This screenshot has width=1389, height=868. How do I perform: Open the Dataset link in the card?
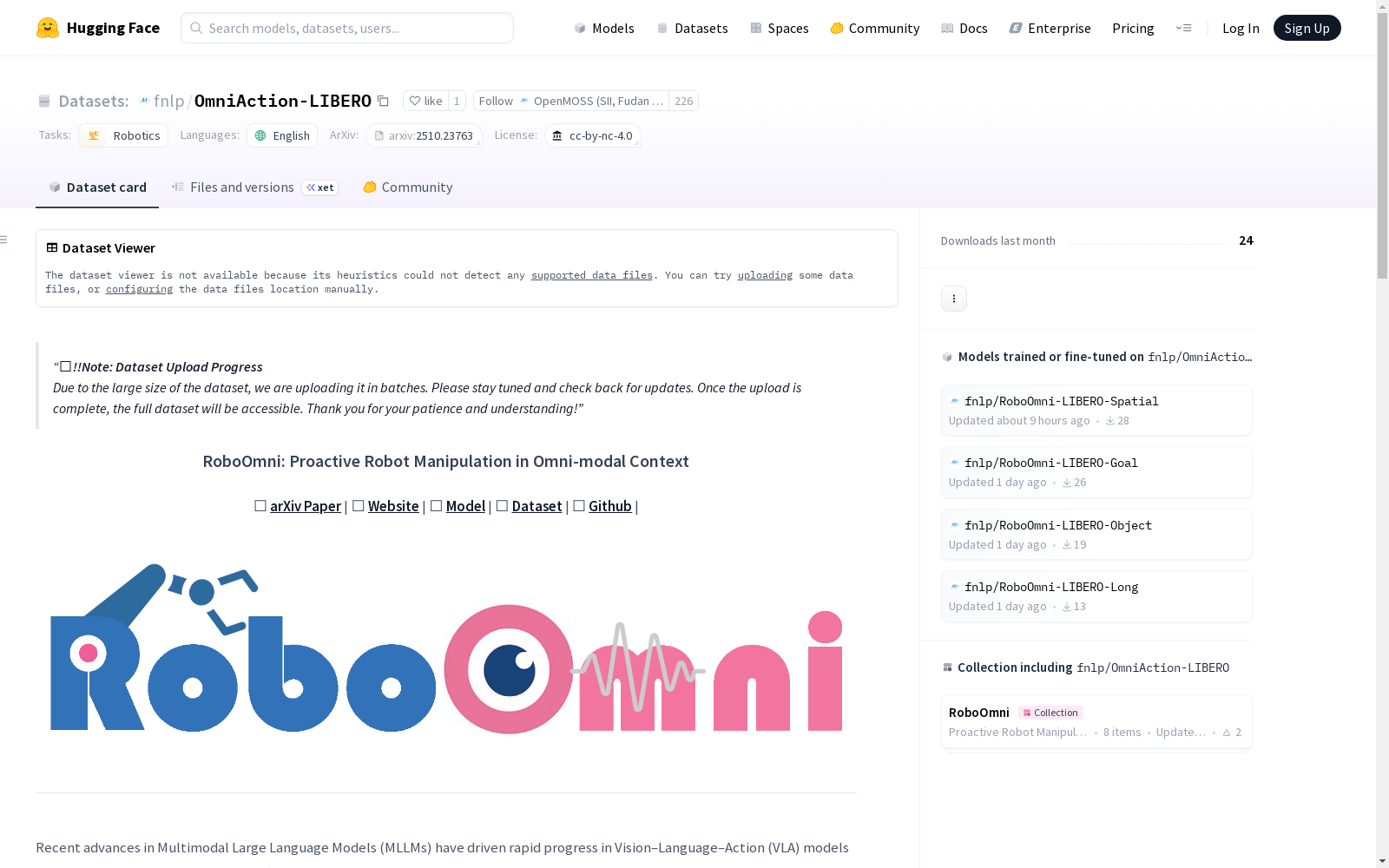[537, 506]
